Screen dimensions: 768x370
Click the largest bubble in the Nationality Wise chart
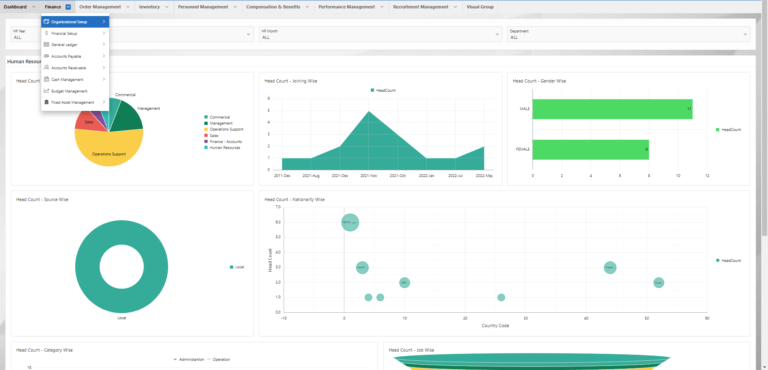pos(350,222)
